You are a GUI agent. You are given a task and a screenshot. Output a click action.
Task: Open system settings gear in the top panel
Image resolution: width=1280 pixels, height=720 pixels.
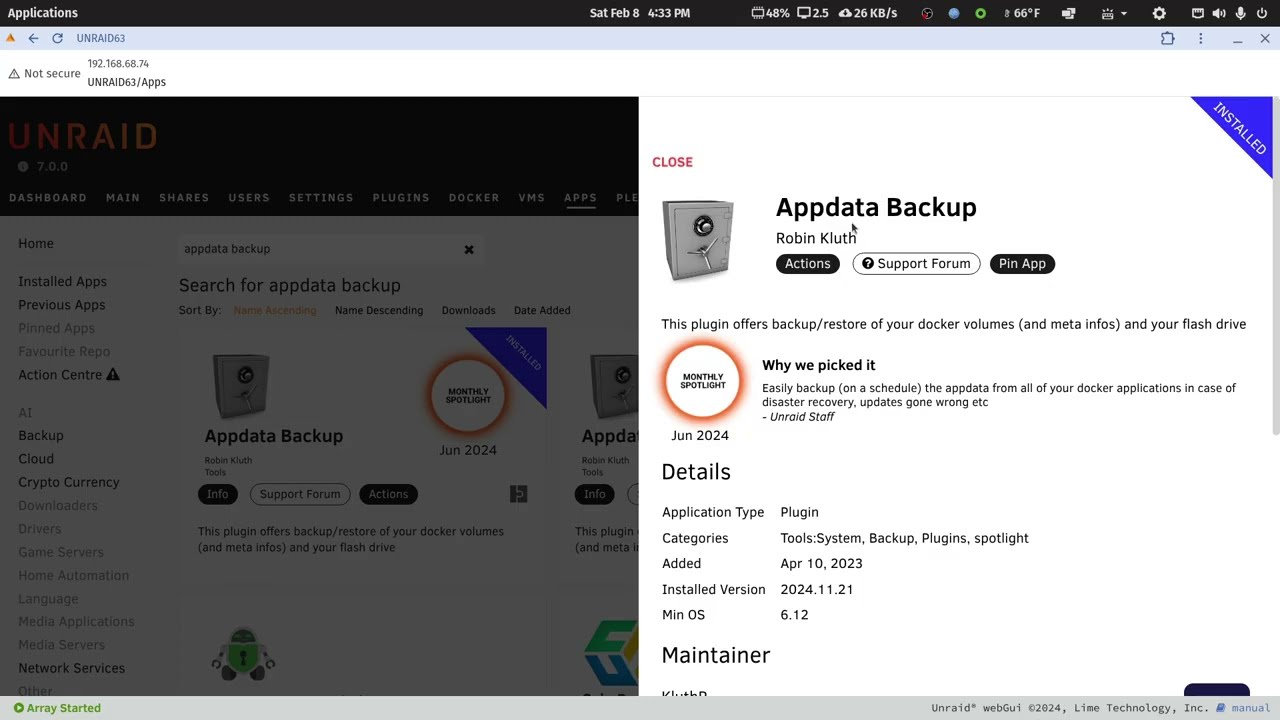1159,13
